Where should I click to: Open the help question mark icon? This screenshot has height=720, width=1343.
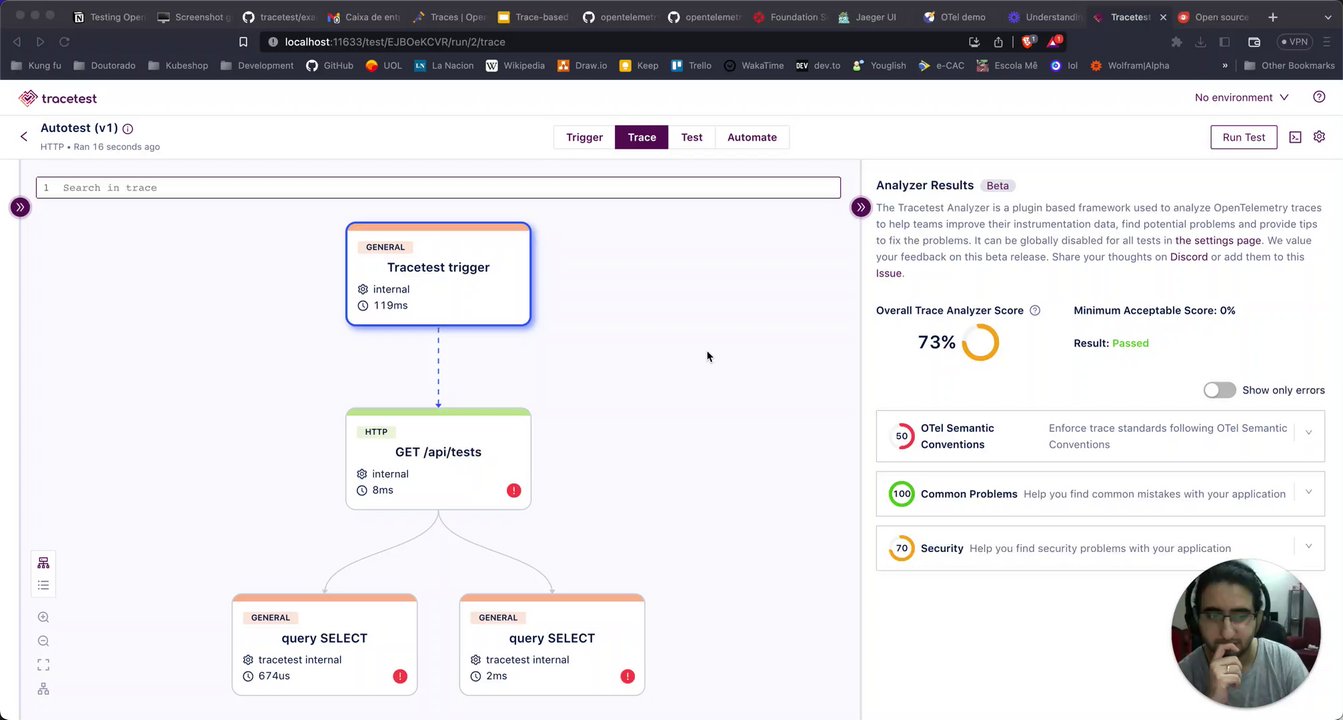tap(1319, 97)
